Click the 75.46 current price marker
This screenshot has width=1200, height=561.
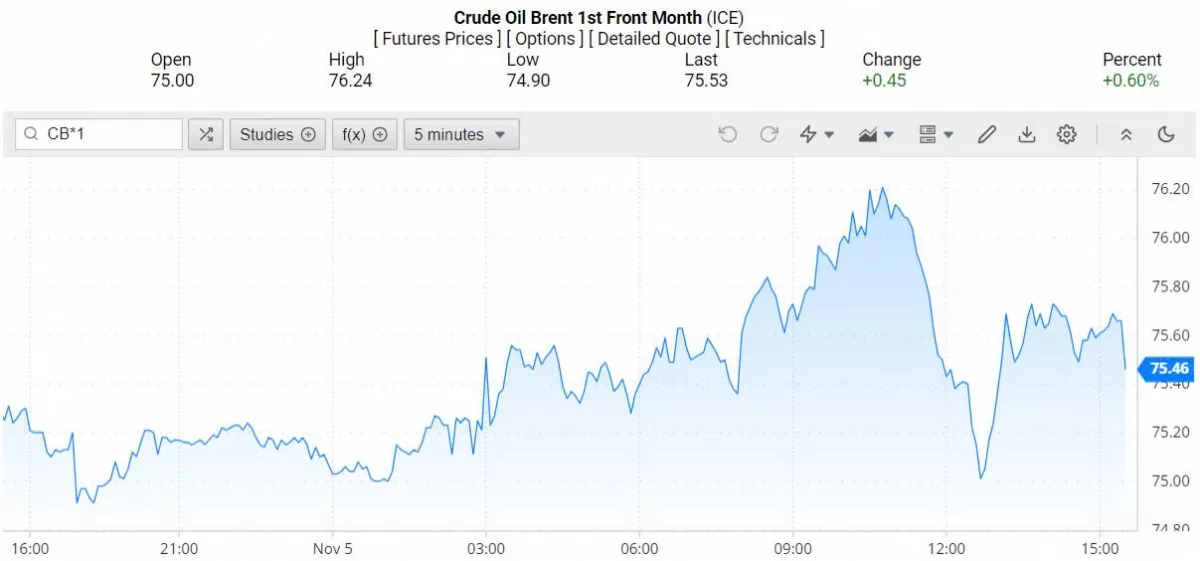[x=1168, y=369]
